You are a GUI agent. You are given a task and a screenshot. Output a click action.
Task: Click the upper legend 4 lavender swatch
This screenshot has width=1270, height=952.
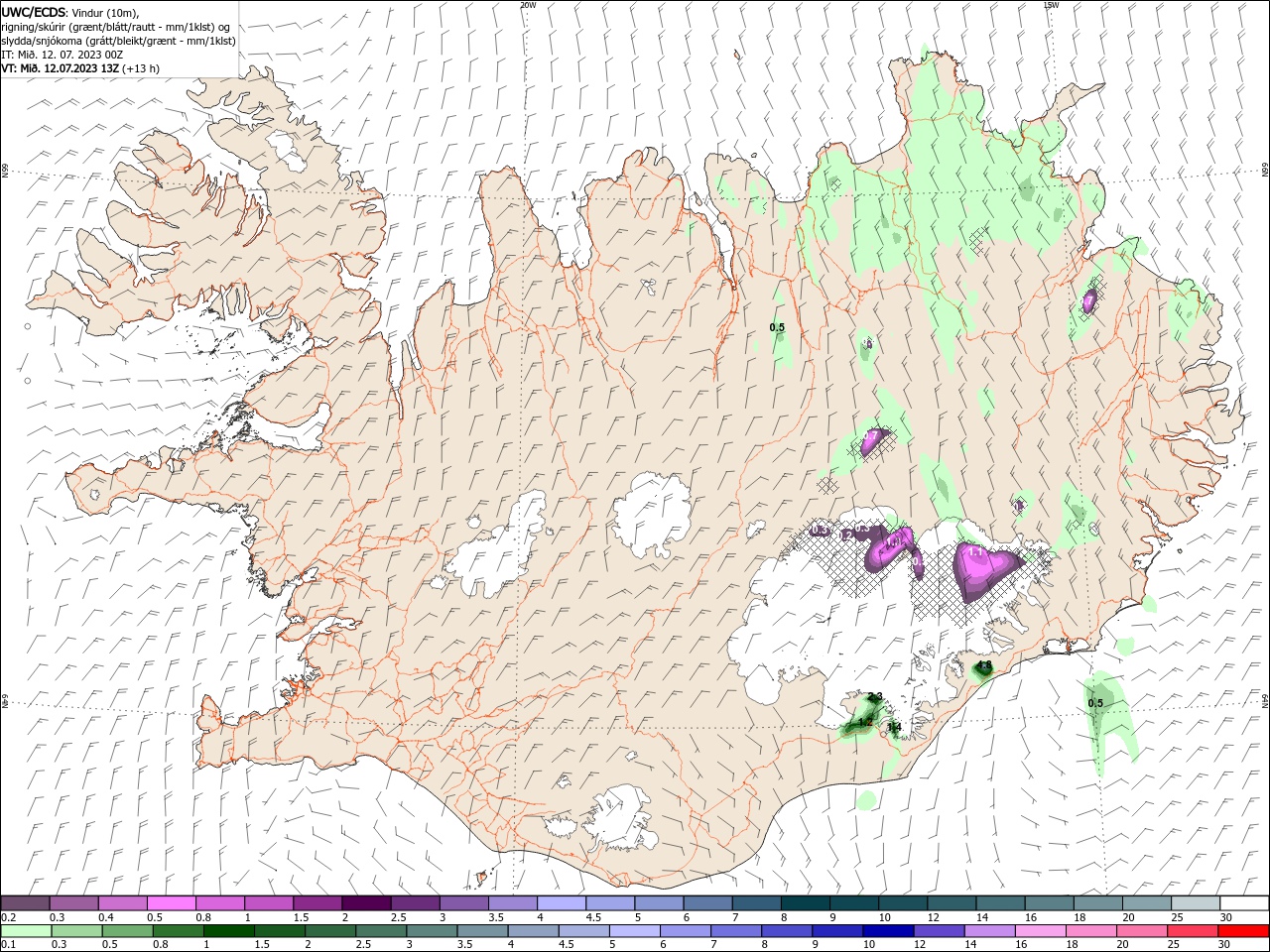pyautogui.click(x=562, y=903)
